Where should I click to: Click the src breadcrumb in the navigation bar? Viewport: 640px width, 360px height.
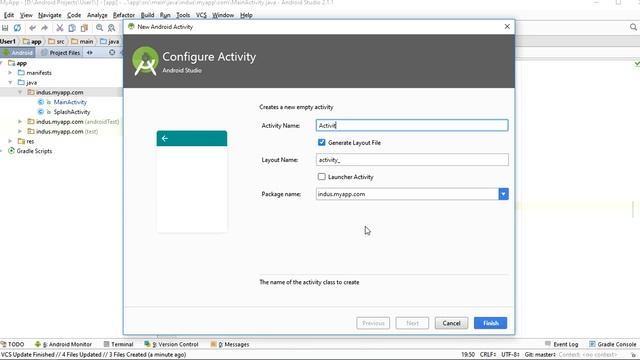point(56,41)
